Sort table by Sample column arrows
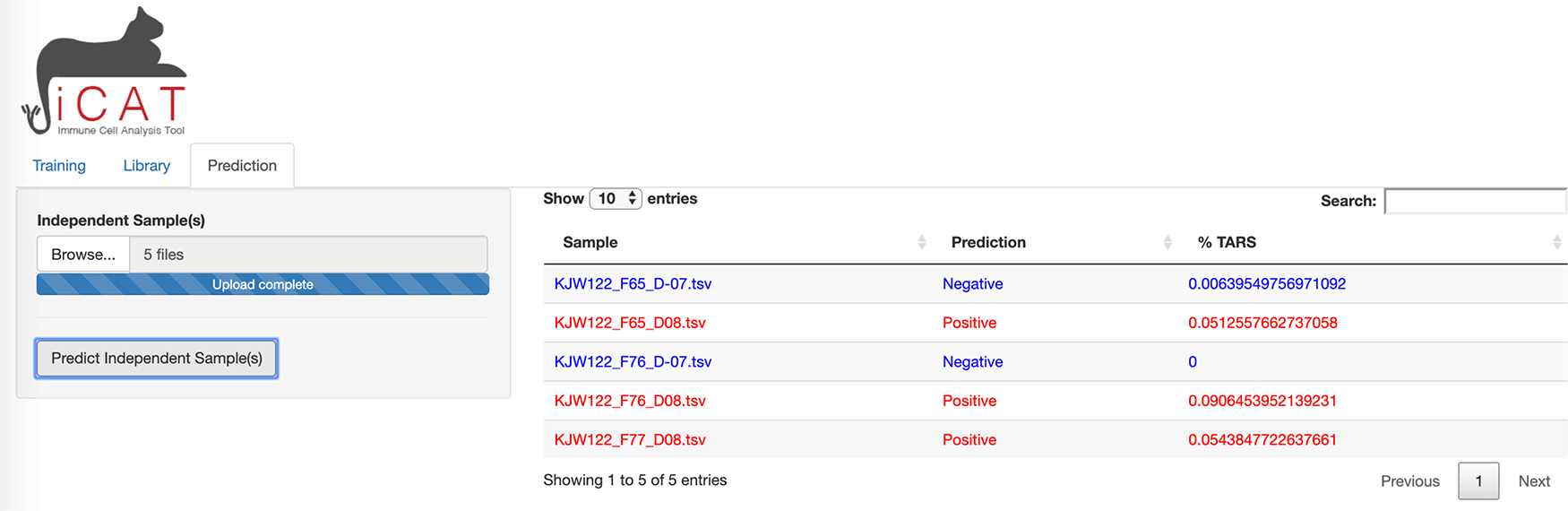Viewport: 1568px width, 511px height. (922, 242)
